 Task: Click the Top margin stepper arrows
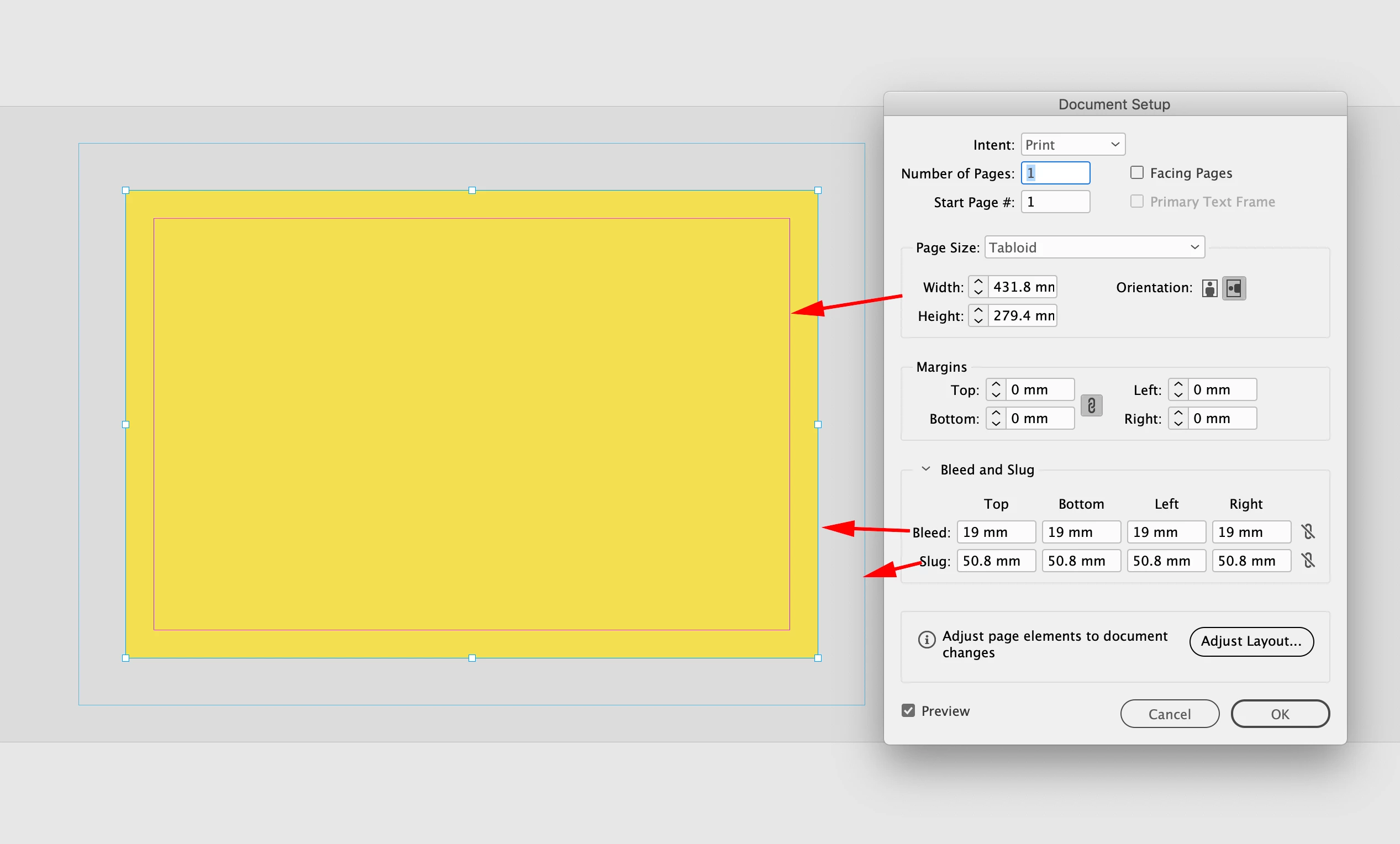pyautogui.click(x=996, y=389)
